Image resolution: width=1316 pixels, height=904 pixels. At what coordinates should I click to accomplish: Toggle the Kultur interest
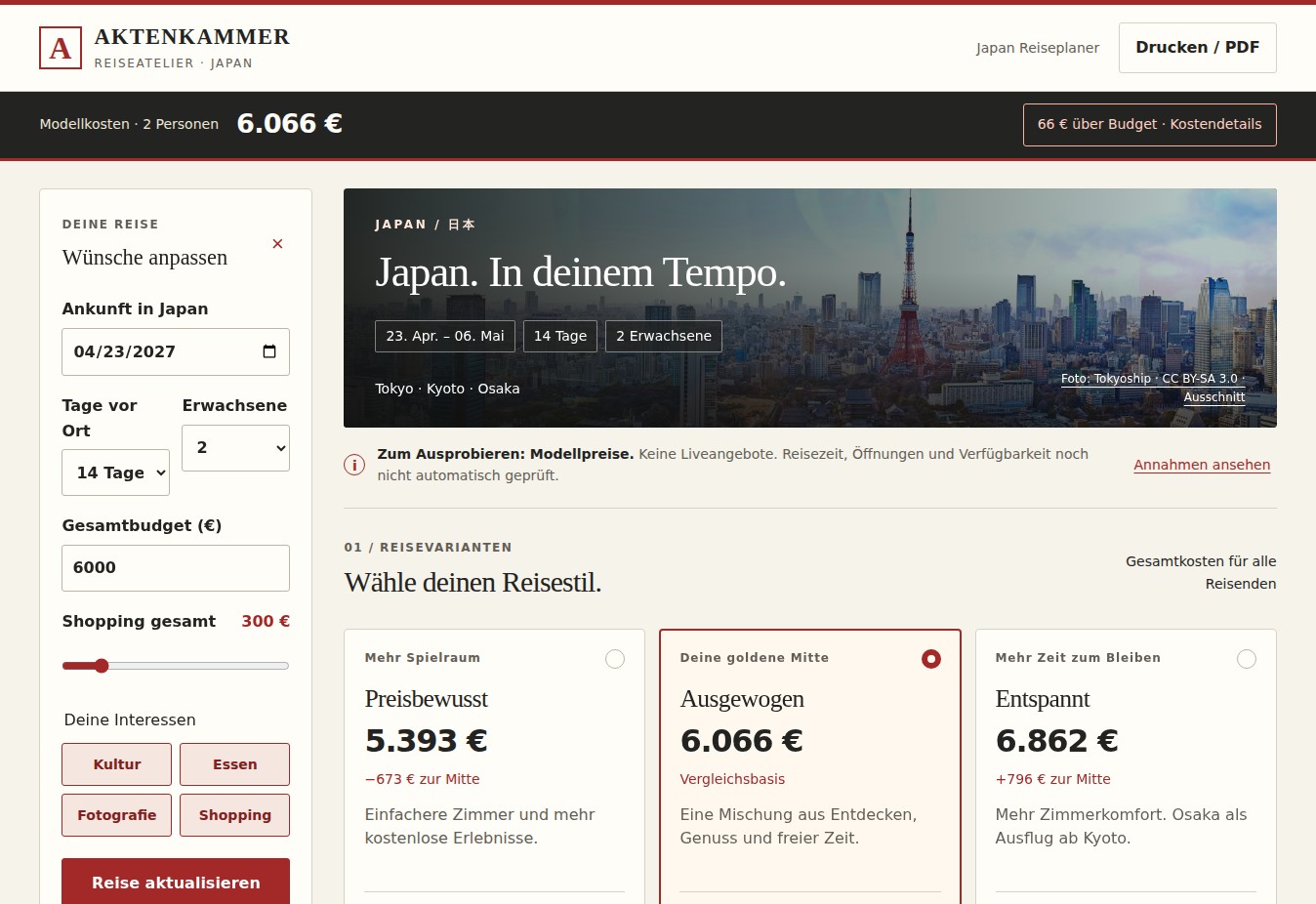(117, 764)
